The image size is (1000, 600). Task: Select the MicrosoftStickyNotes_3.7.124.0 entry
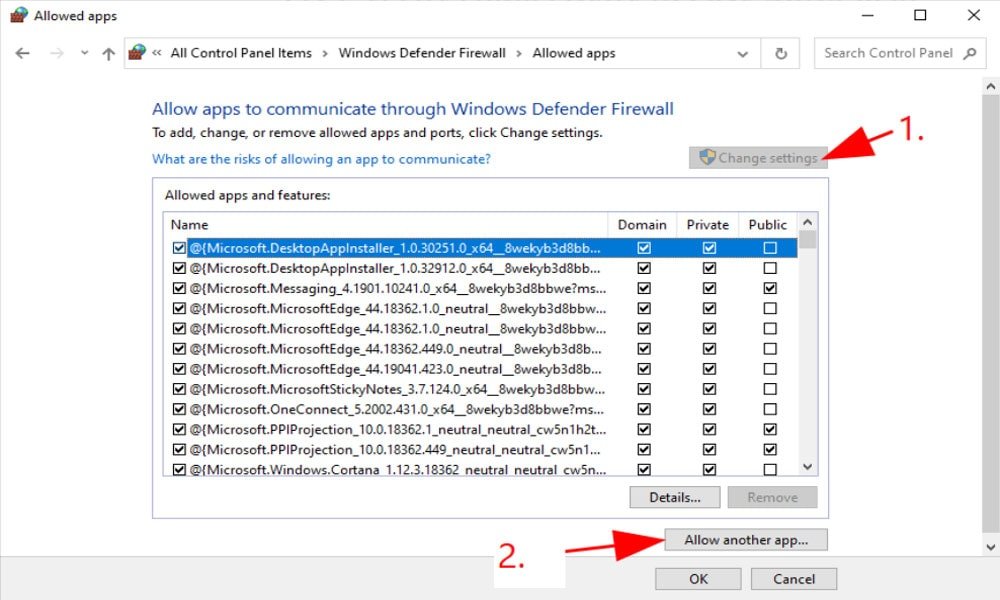pos(397,389)
